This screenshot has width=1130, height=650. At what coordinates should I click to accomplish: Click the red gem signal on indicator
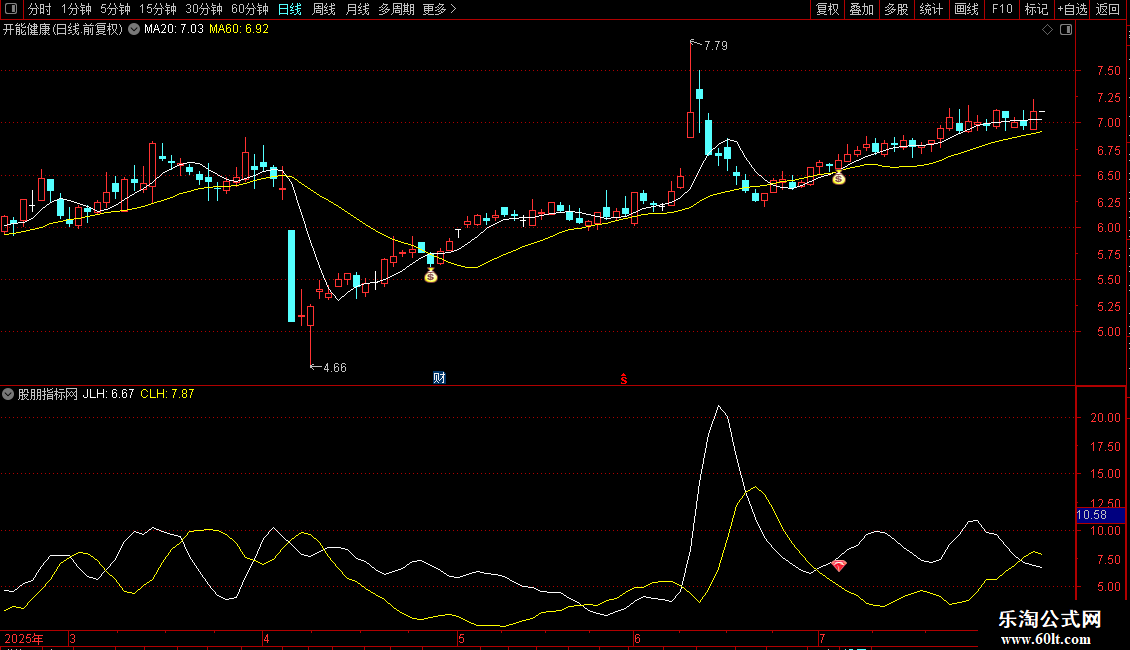point(839,566)
